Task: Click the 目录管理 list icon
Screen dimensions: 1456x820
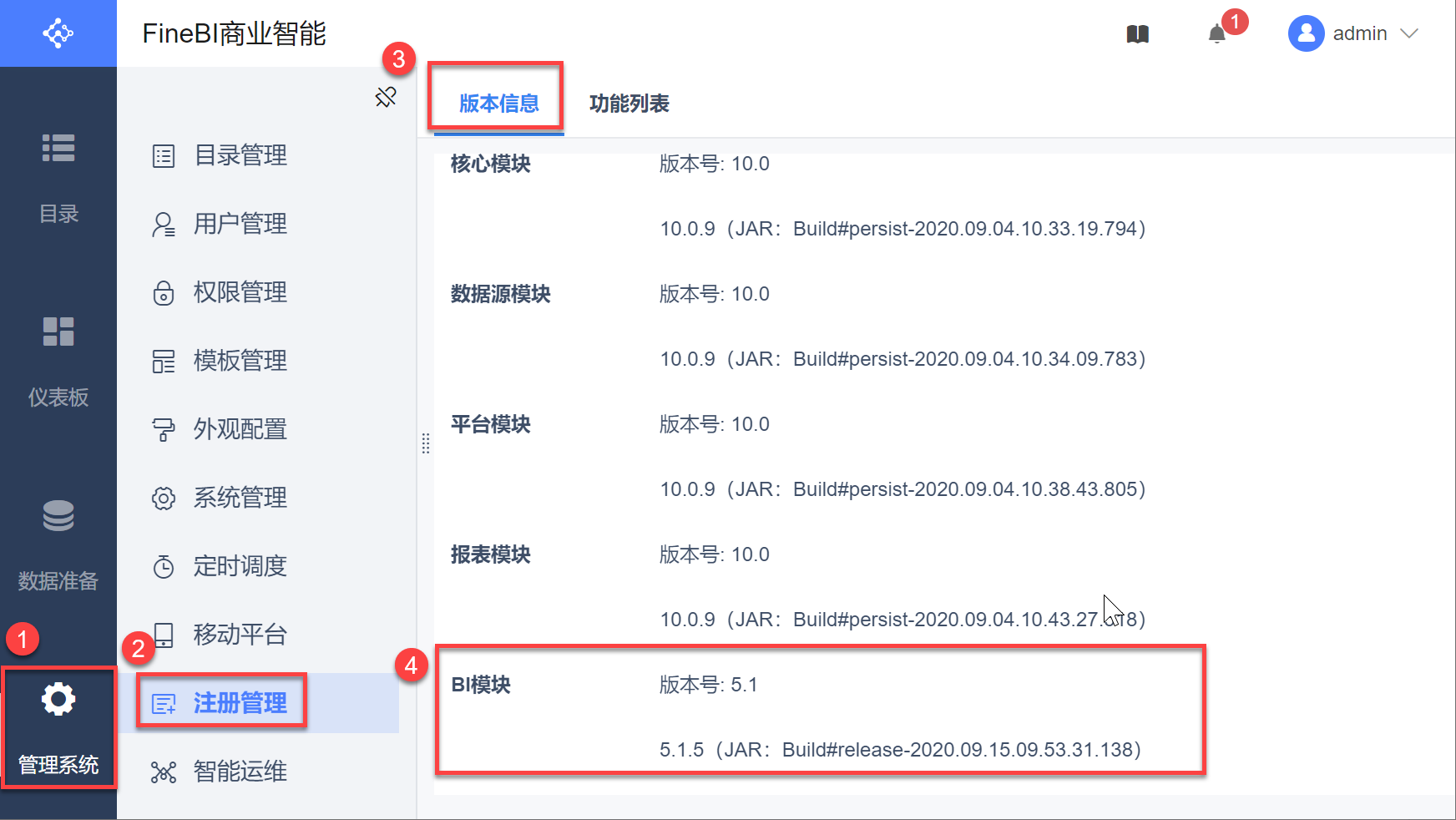Action: pyautogui.click(x=164, y=156)
